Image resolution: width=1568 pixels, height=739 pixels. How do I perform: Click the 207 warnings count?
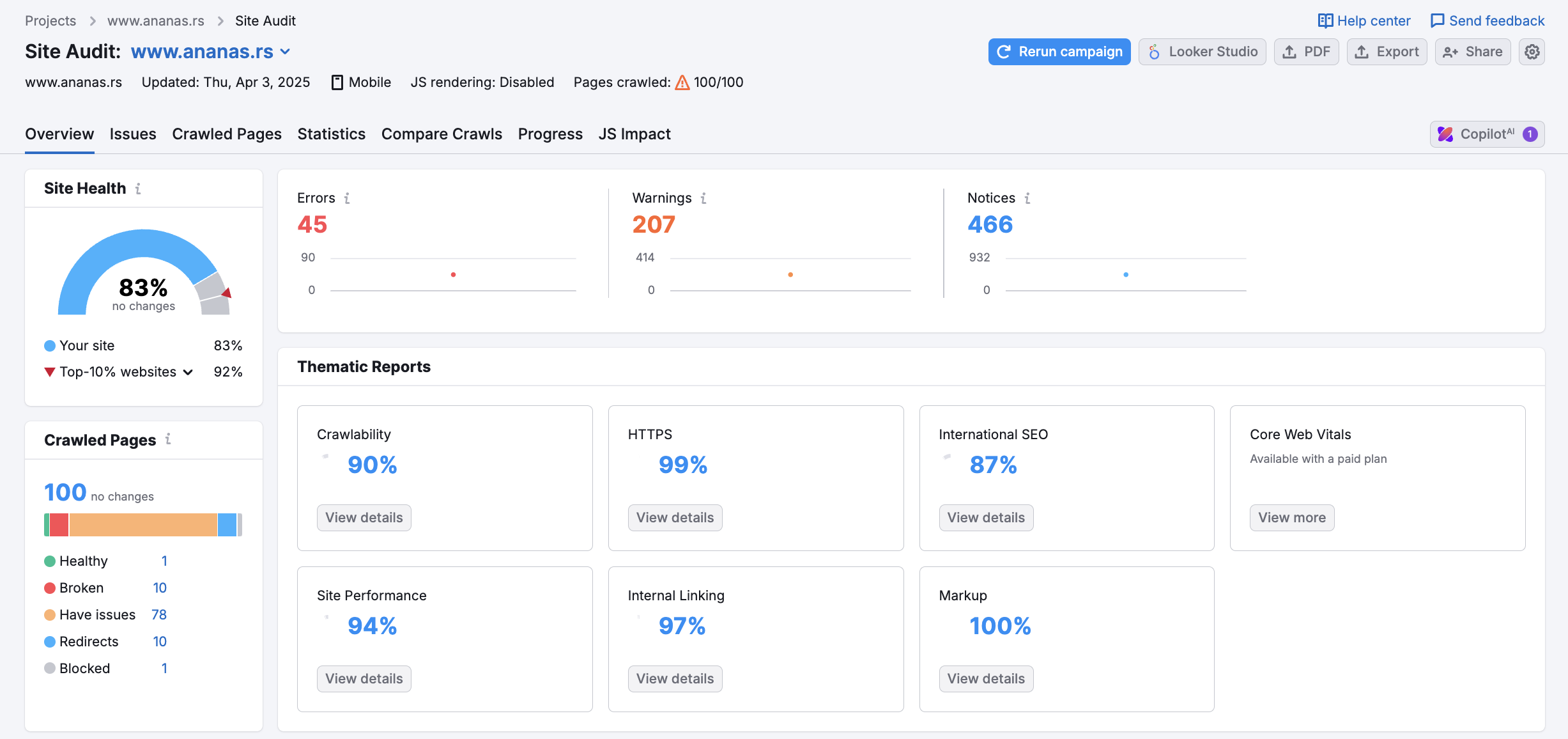(654, 224)
